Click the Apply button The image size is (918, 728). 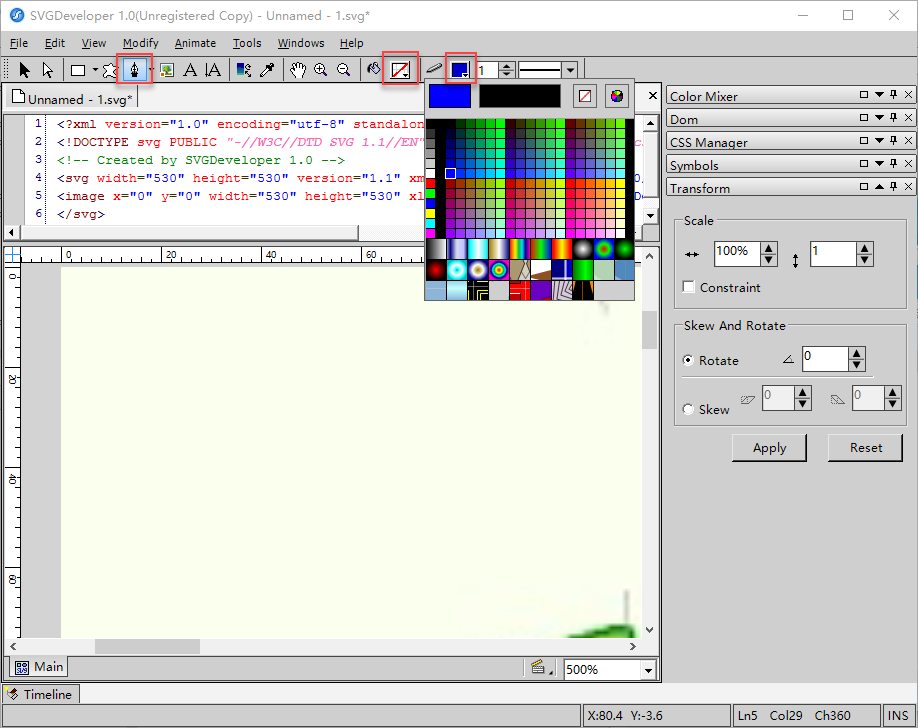click(x=769, y=447)
